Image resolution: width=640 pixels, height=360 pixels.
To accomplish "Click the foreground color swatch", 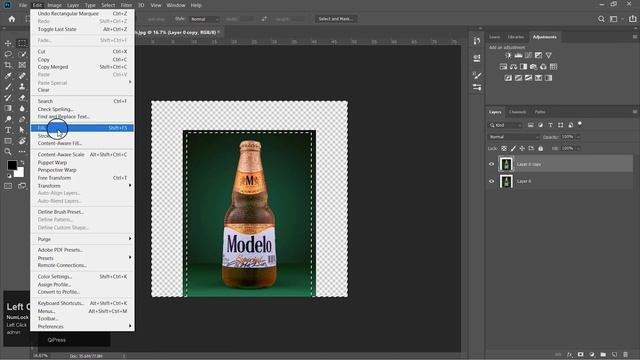I will tap(12, 165).
